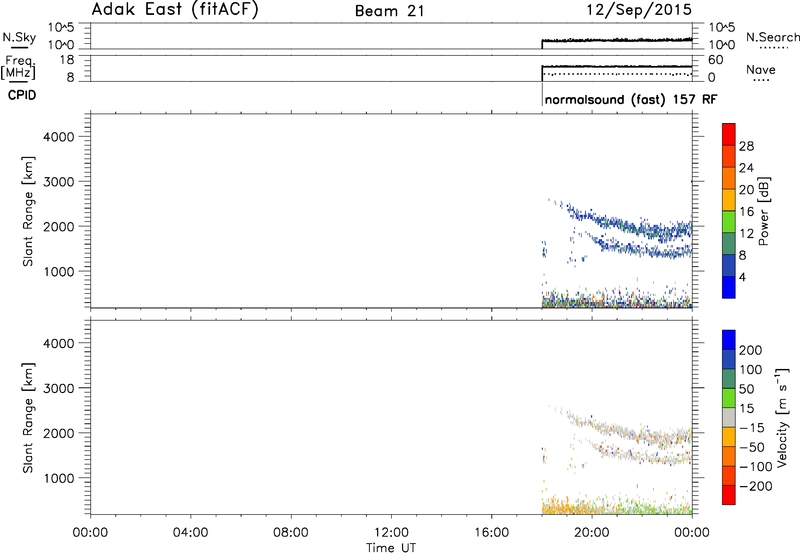Click the power panel 'Slant Range [km]' label
The width and height of the screenshot is (800, 554).
pos(28,211)
